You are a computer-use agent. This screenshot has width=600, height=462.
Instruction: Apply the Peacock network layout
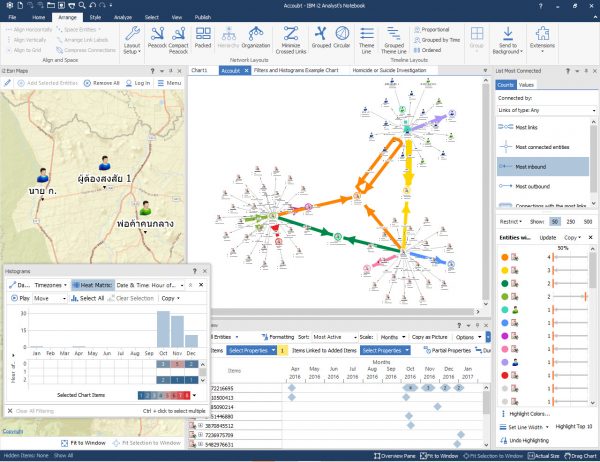click(x=157, y=37)
